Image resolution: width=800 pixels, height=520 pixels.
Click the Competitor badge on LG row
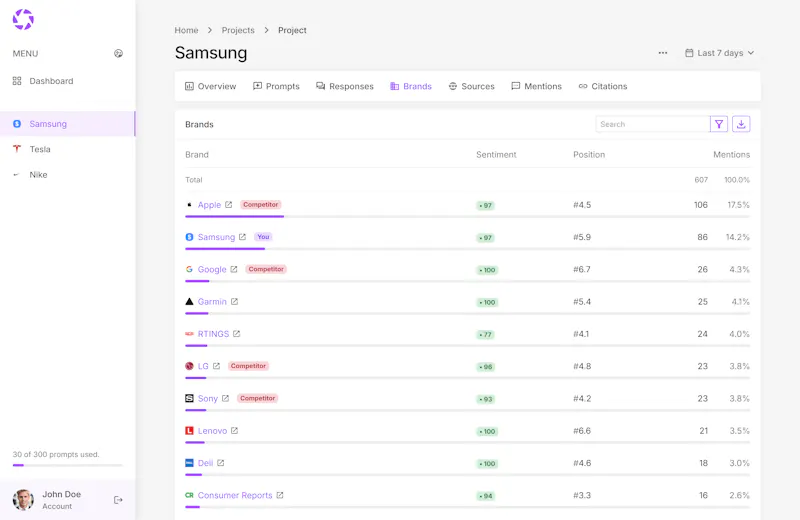point(248,366)
